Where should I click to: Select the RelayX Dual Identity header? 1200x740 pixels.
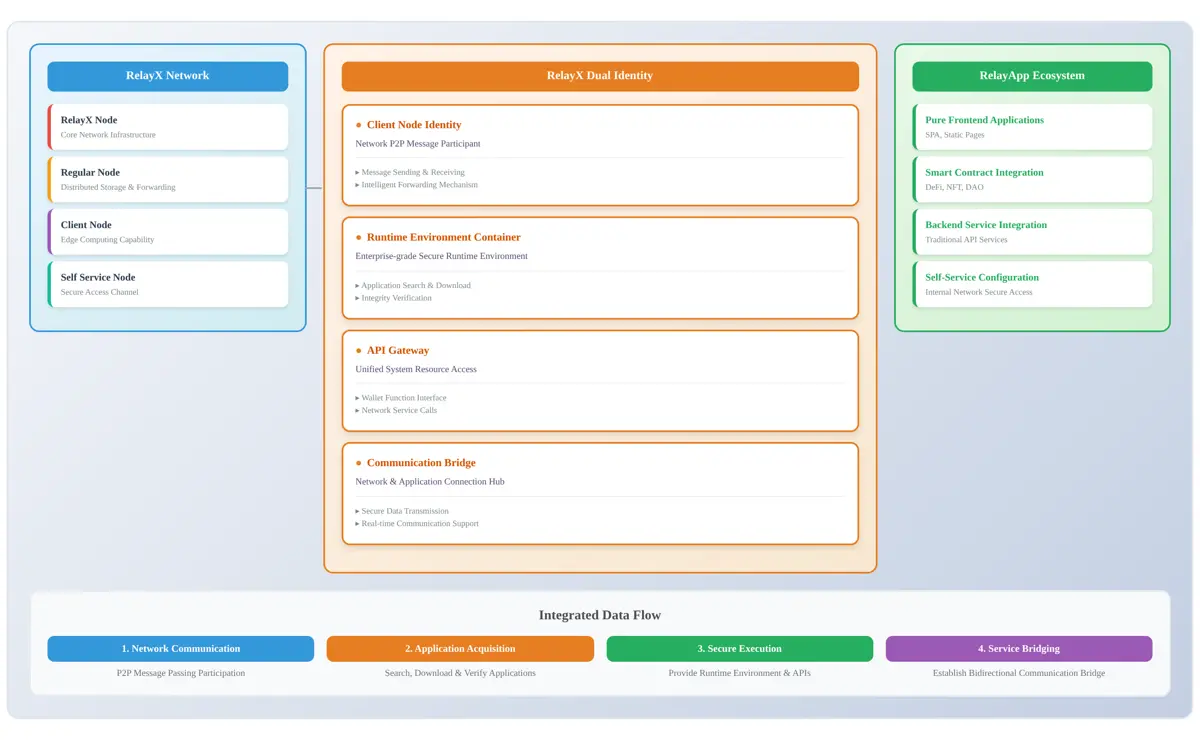[600, 76]
